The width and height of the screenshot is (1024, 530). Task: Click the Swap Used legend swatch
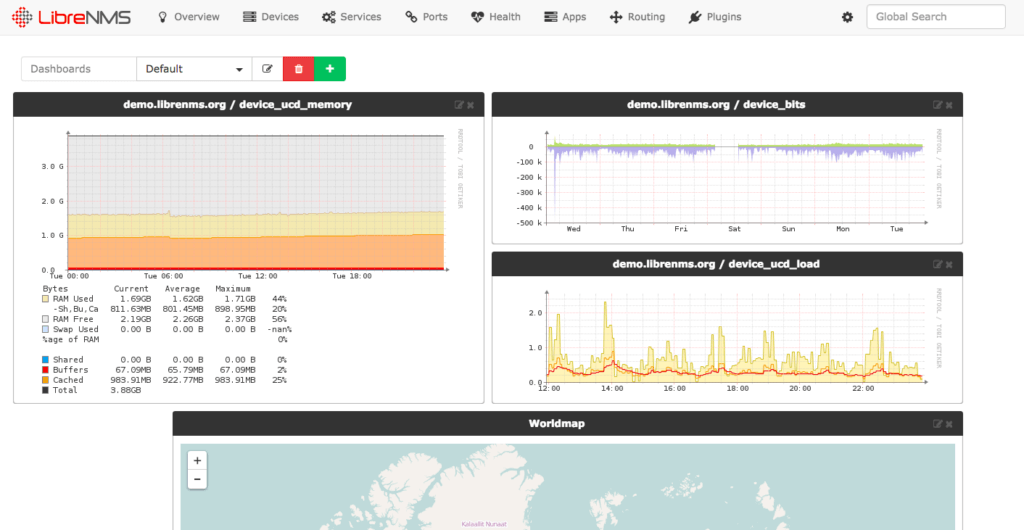(x=46, y=330)
